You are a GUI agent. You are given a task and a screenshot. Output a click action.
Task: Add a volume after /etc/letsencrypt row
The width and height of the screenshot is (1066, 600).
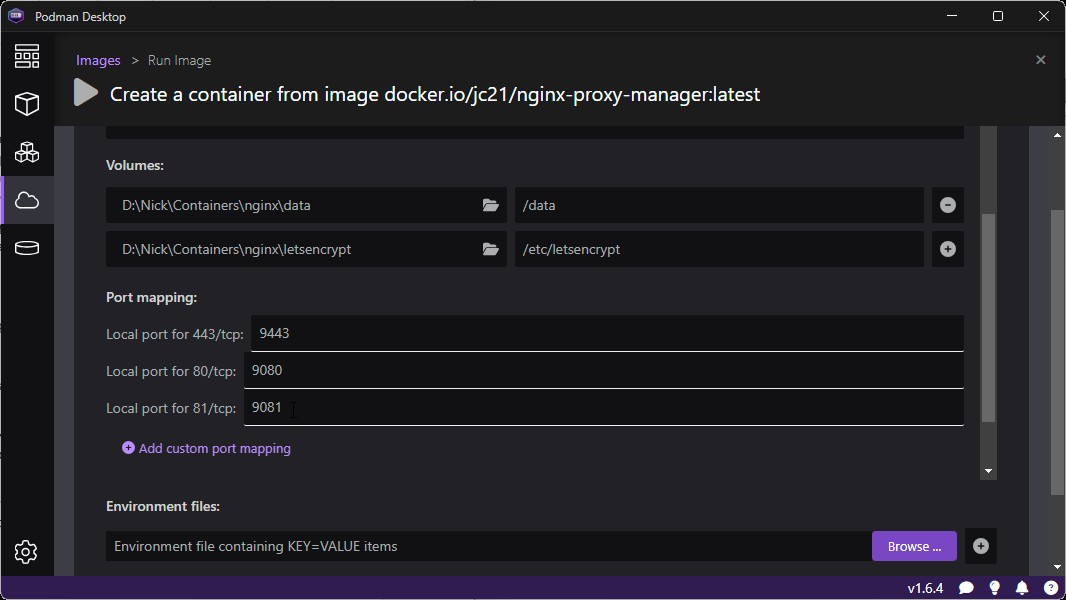[x=948, y=249]
